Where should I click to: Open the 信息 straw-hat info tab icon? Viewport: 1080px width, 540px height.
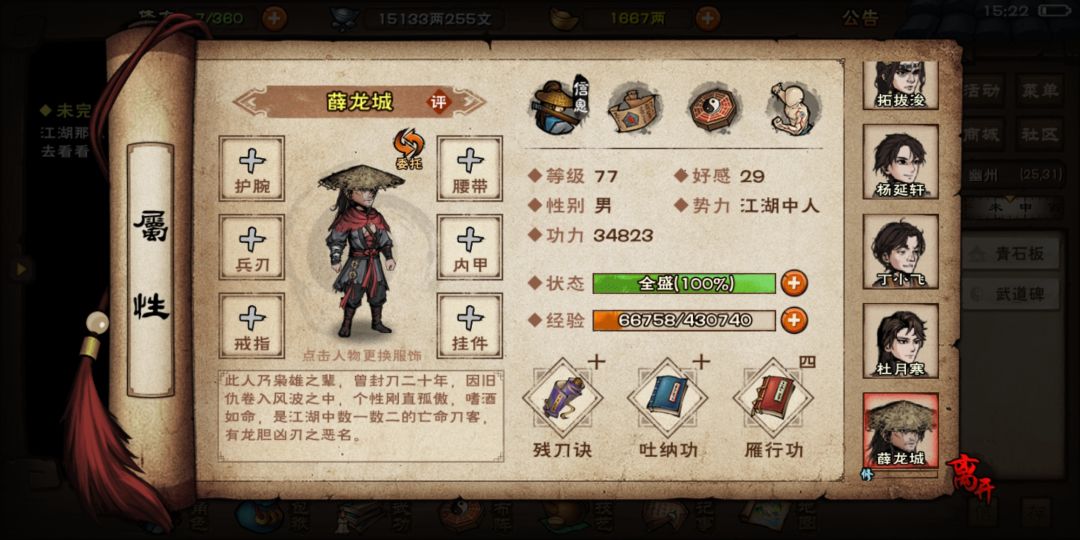click(557, 107)
